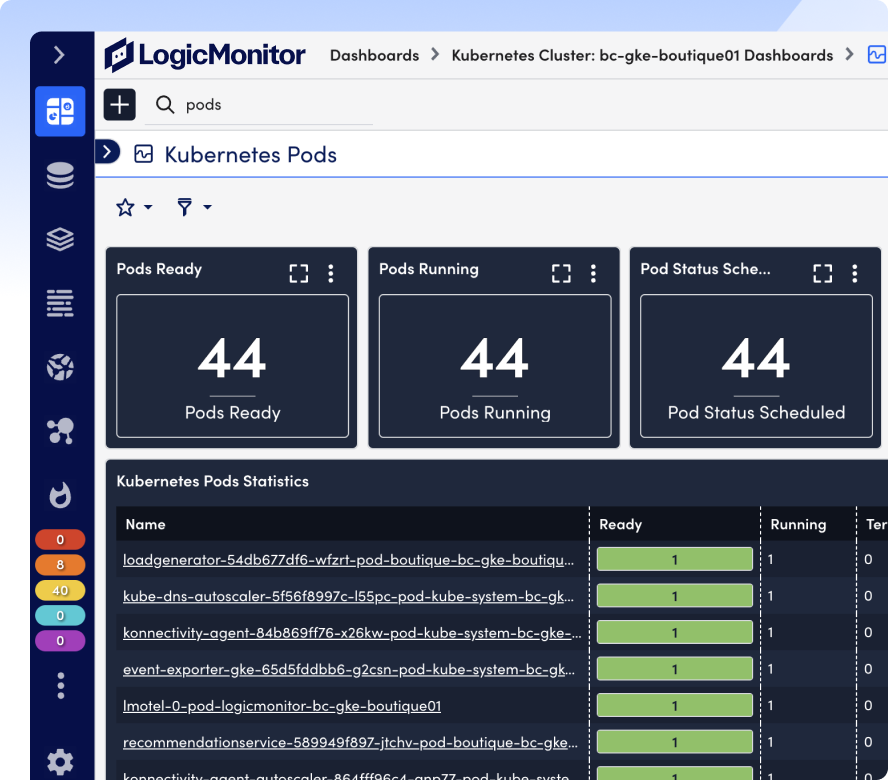Focus the search field containing pods

pyautogui.click(x=259, y=105)
